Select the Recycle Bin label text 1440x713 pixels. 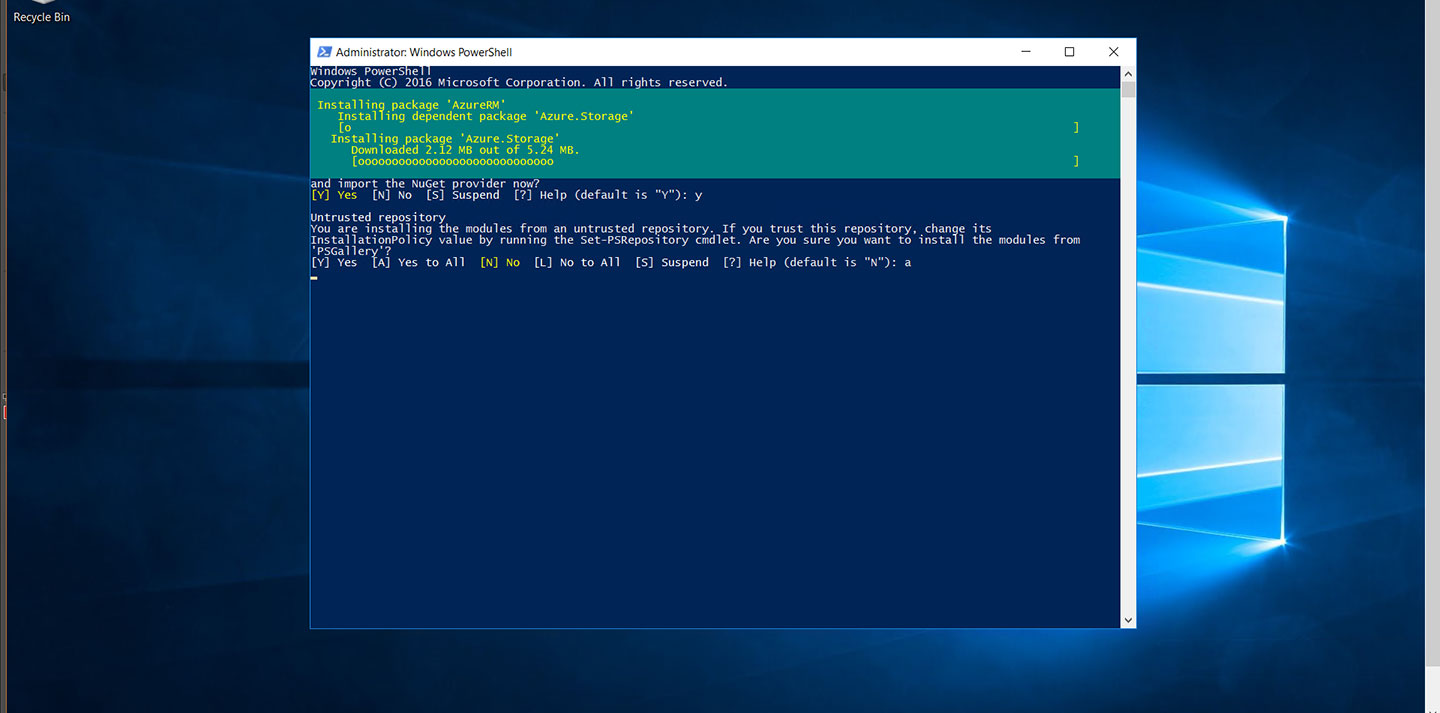(x=41, y=18)
